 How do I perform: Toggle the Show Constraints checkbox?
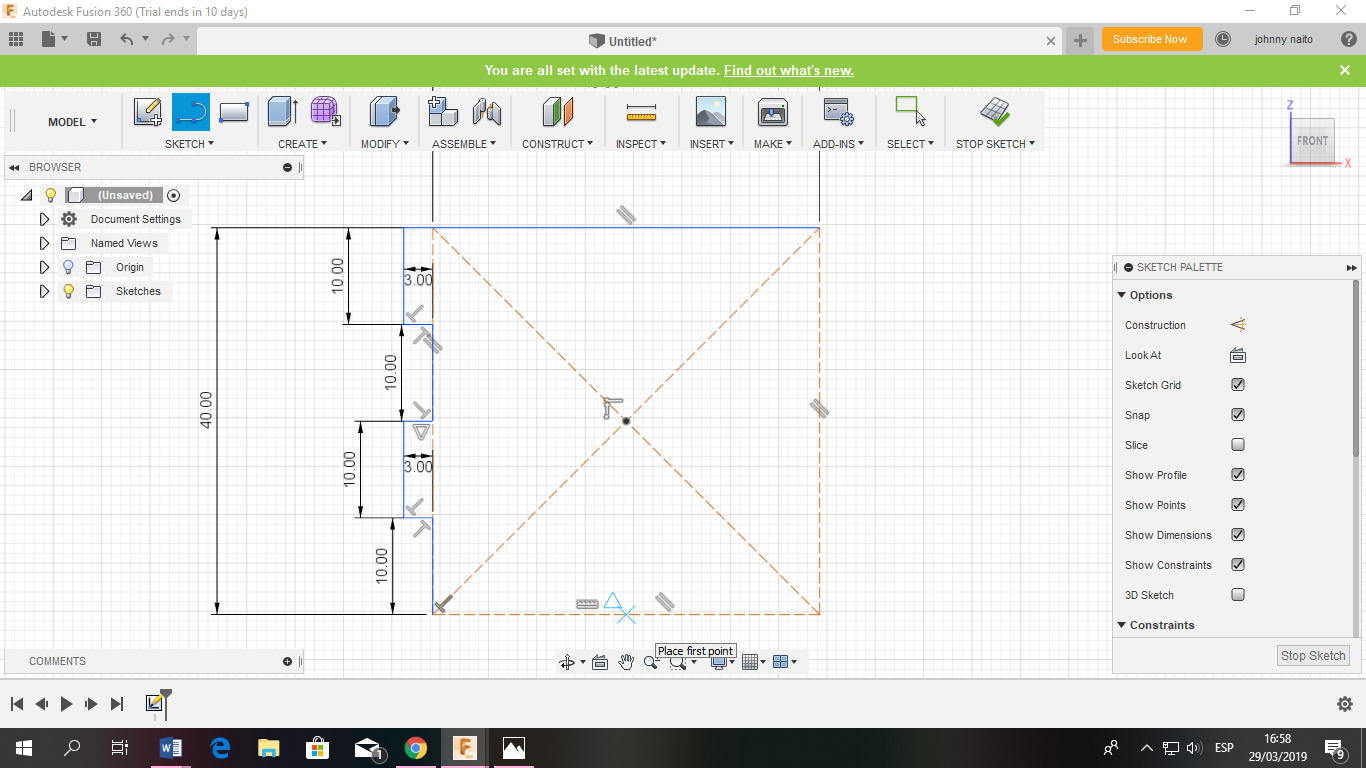tap(1238, 565)
